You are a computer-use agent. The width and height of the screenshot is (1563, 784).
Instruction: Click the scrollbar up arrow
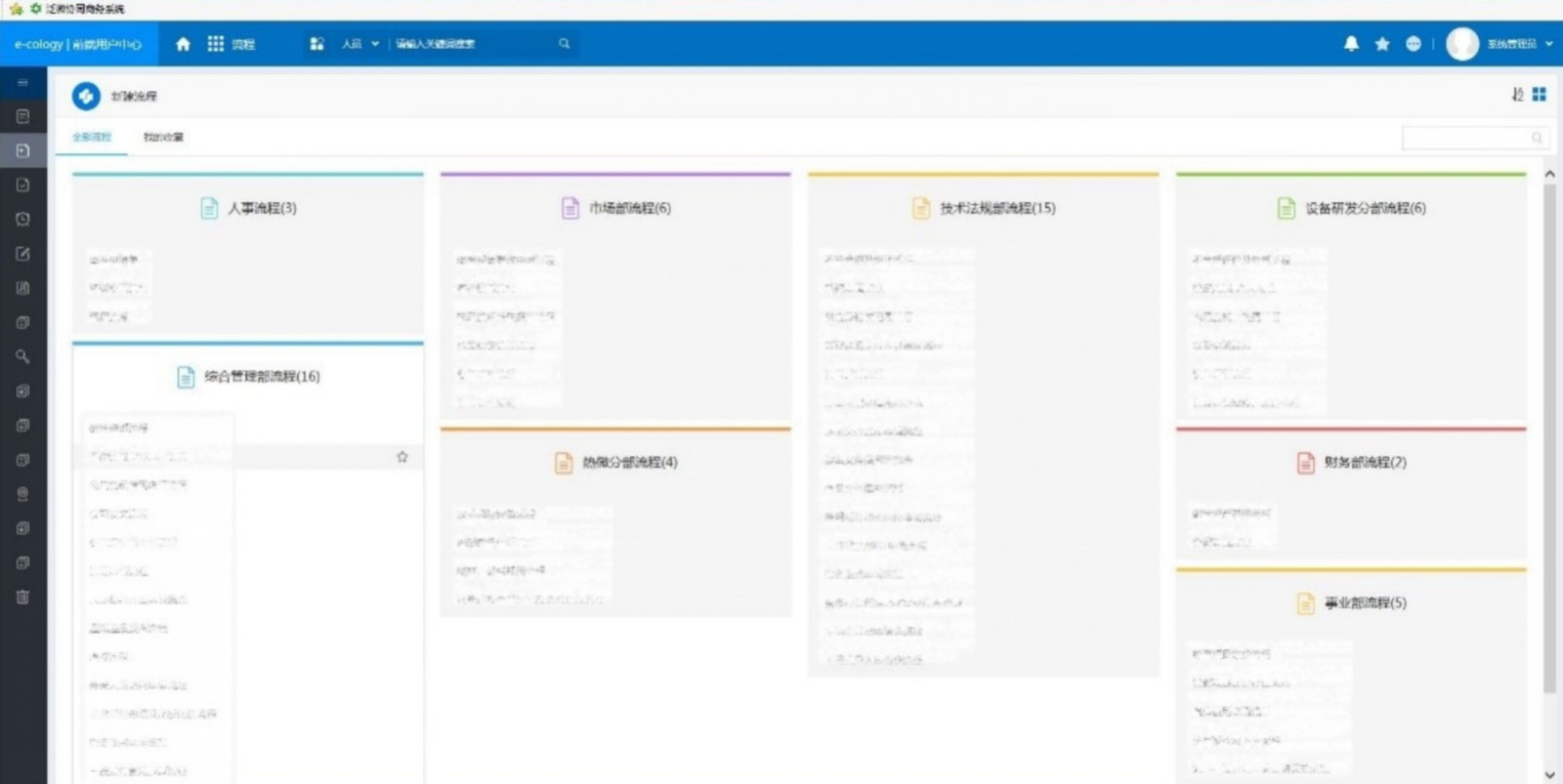pyautogui.click(x=1549, y=174)
